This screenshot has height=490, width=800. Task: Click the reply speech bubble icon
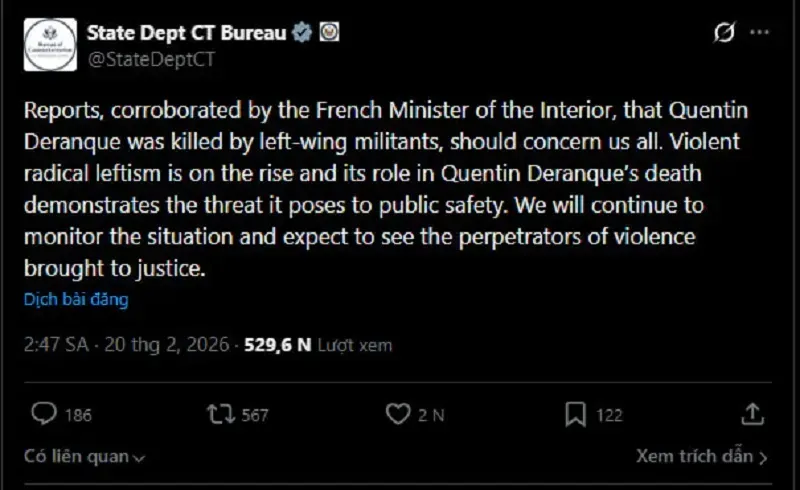point(44,414)
